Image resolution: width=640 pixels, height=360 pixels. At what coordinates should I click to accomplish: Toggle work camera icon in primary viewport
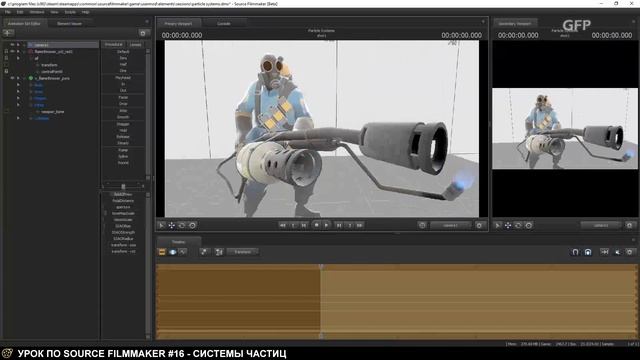422,225
